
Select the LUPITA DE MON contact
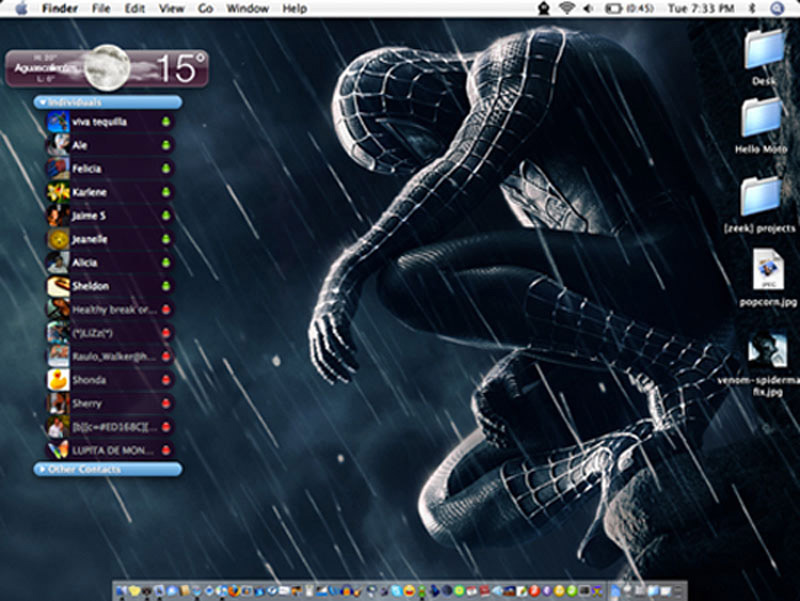coord(110,450)
